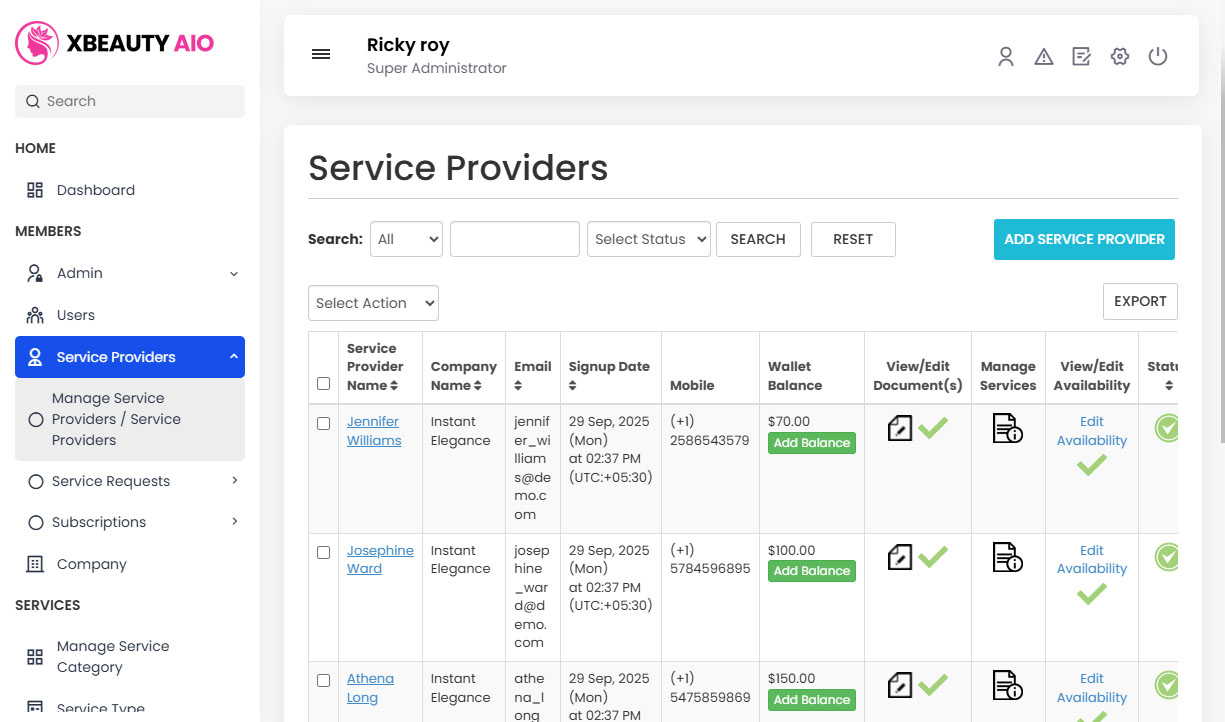Check the select-all checkbox in table header
The height and width of the screenshot is (722, 1225).
click(323, 384)
